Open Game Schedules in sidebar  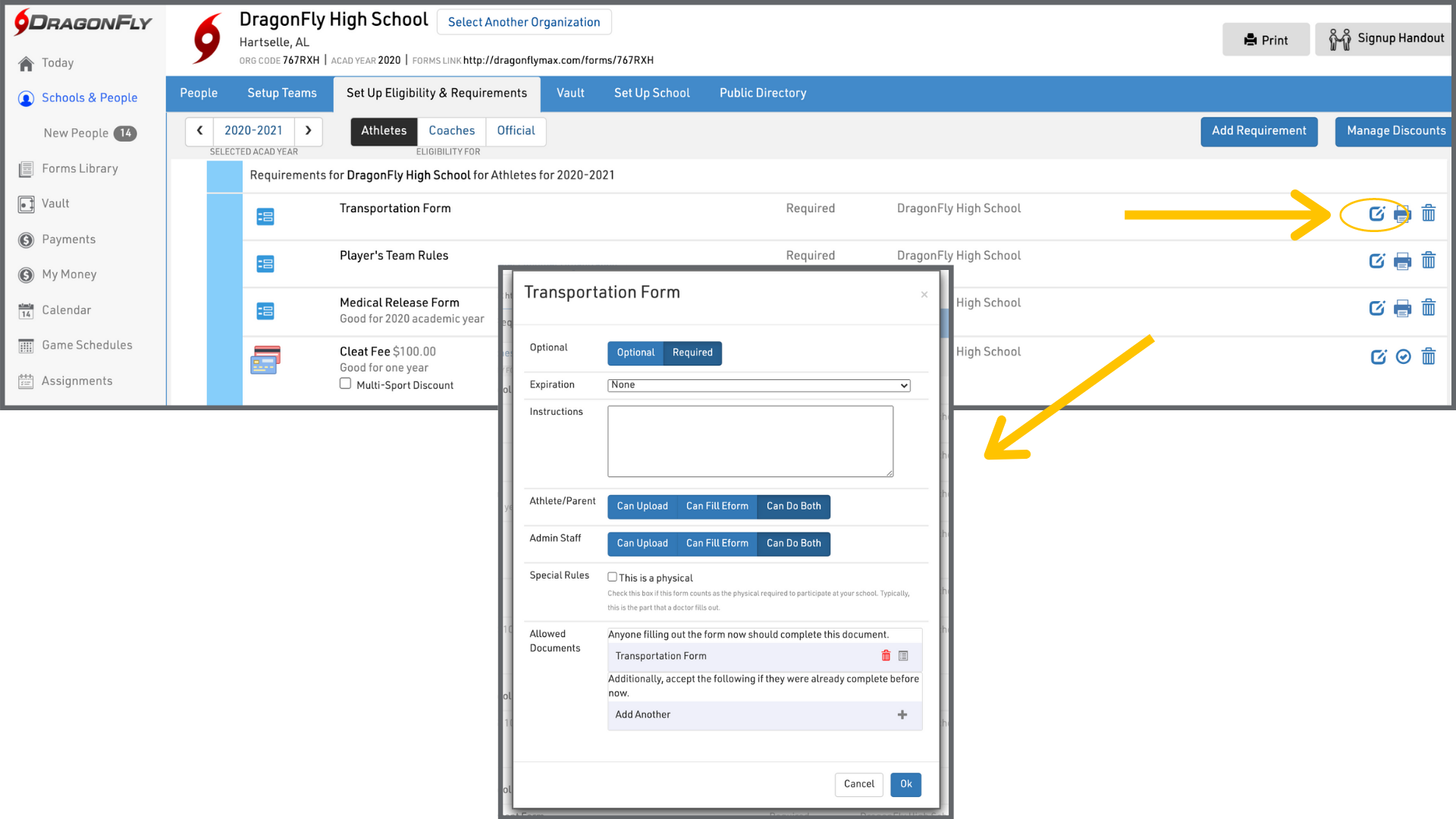(x=86, y=345)
